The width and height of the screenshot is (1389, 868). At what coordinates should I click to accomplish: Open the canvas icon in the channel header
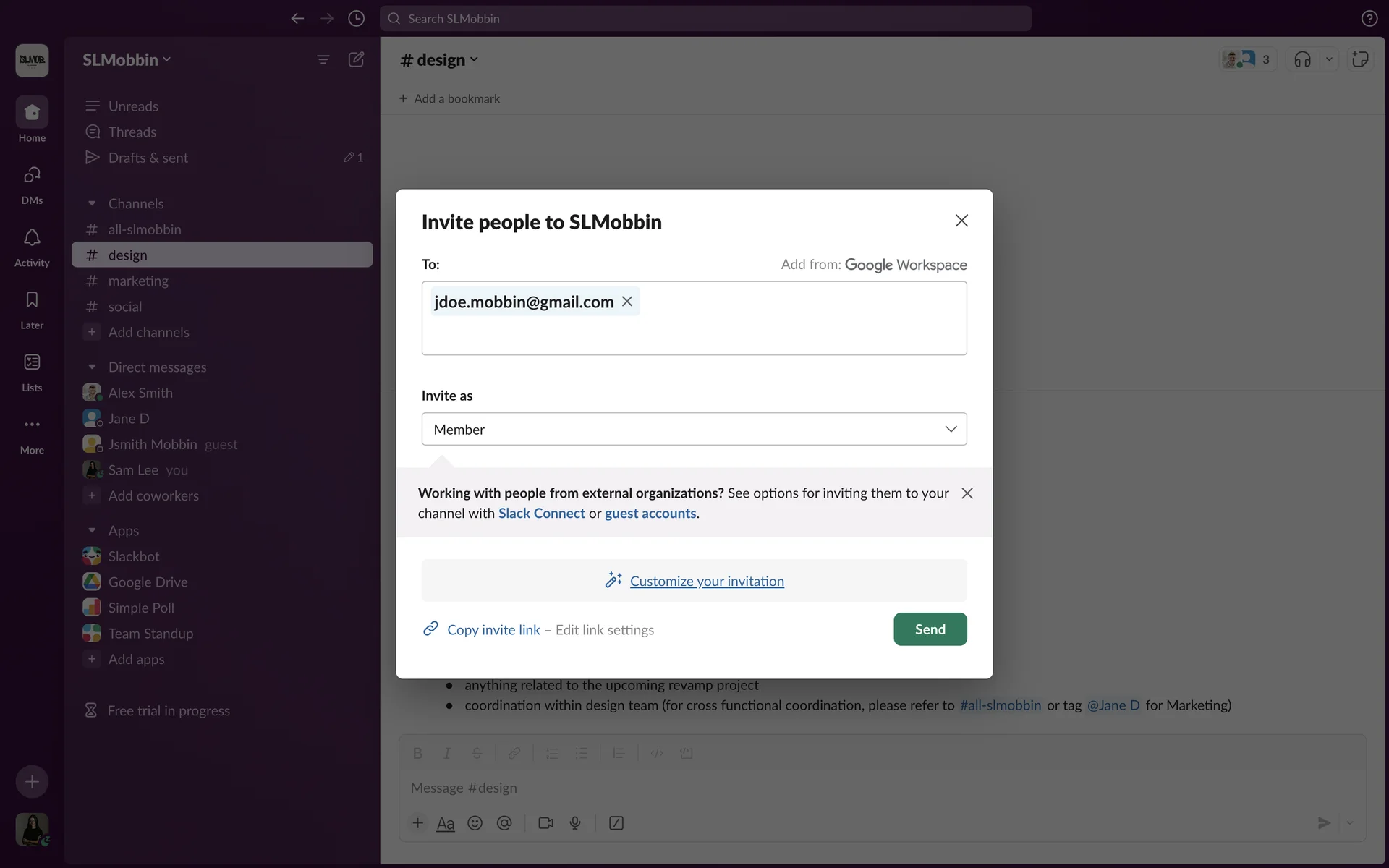[x=1360, y=59]
